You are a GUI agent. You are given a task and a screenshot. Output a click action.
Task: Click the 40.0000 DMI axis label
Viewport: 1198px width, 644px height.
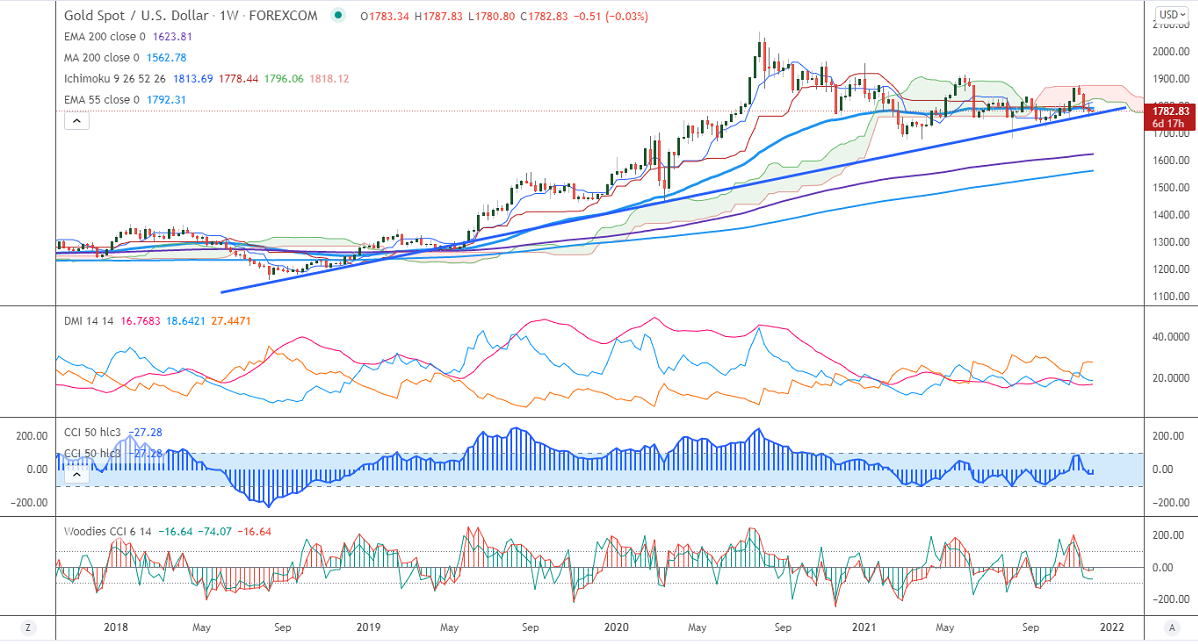(x=1171, y=337)
